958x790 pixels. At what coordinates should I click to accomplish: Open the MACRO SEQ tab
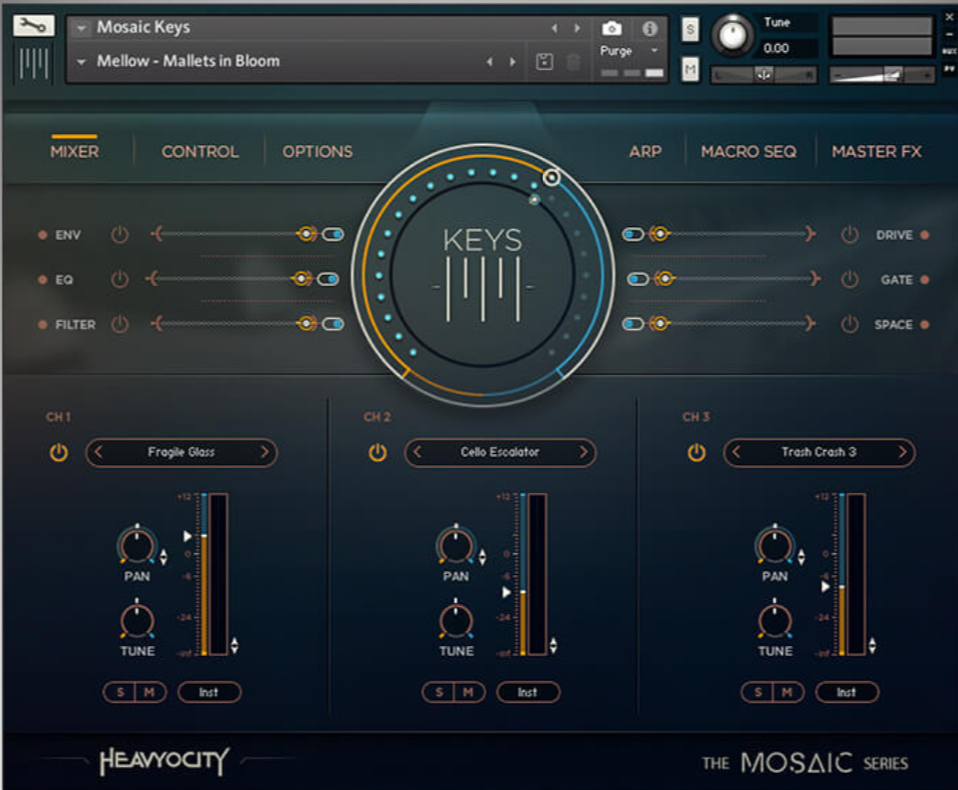[x=748, y=152]
